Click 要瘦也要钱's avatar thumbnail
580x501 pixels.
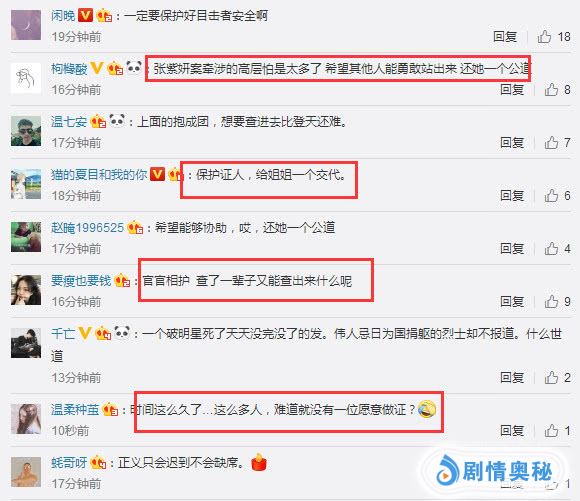tap(26, 290)
